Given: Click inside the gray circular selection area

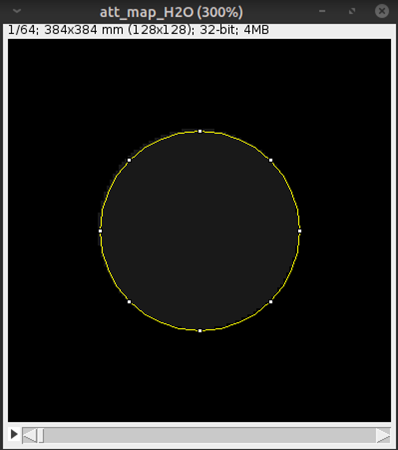Looking at the screenshot, I should pos(200,231).
